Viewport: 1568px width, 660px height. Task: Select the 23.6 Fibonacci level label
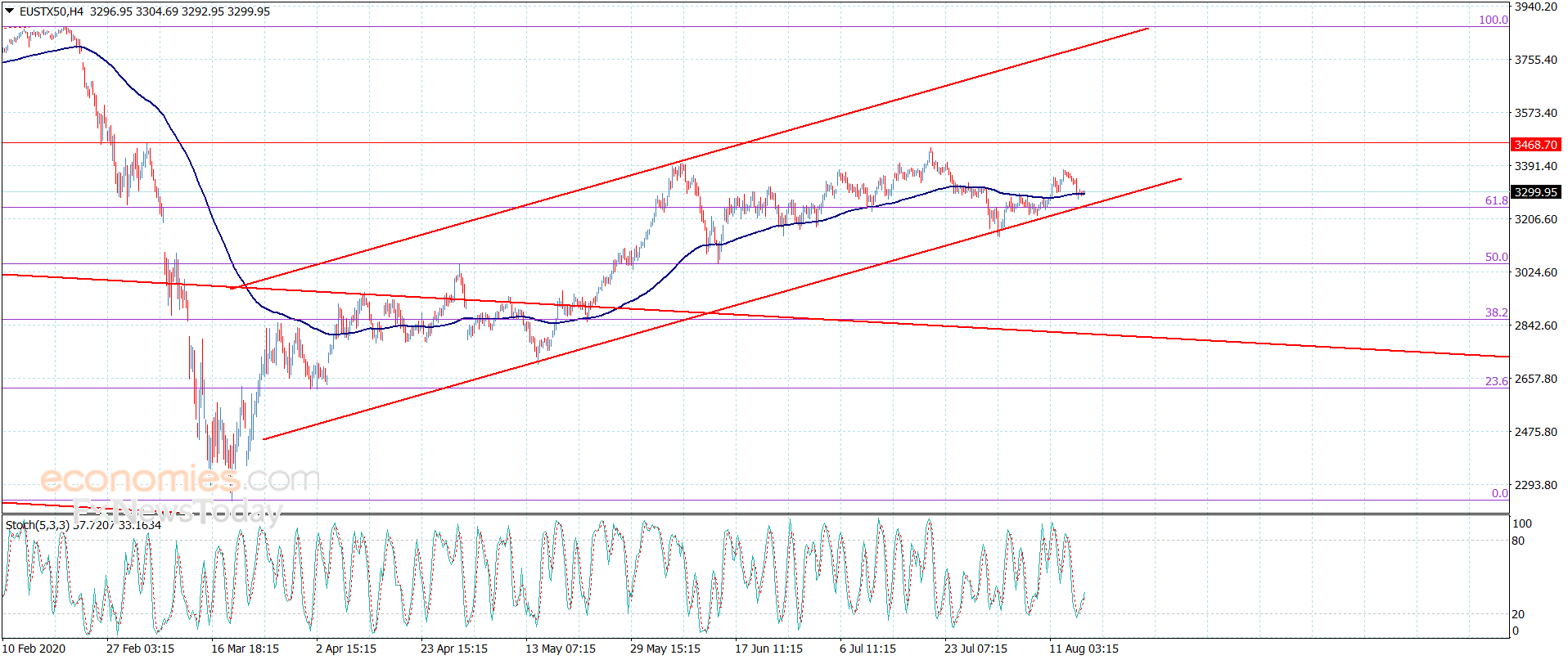coord(1496,381)
